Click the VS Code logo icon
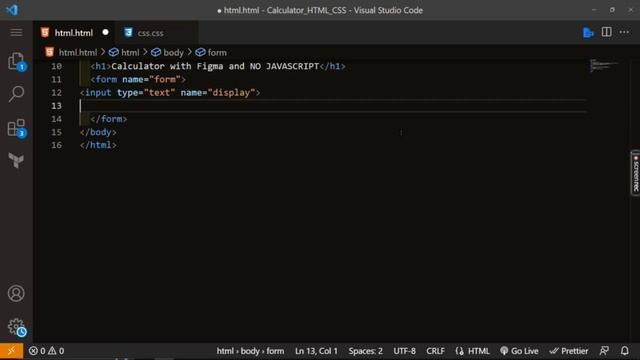Viewport: 640px width, 360px height. pos(12,10)
